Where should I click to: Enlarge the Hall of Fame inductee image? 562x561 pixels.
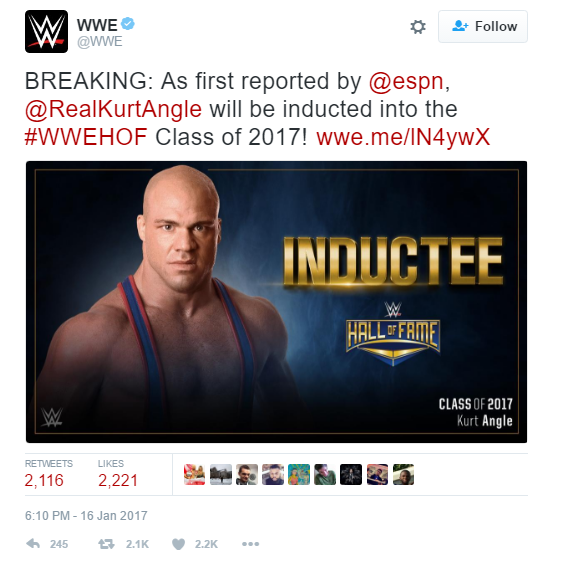[276, 302]
